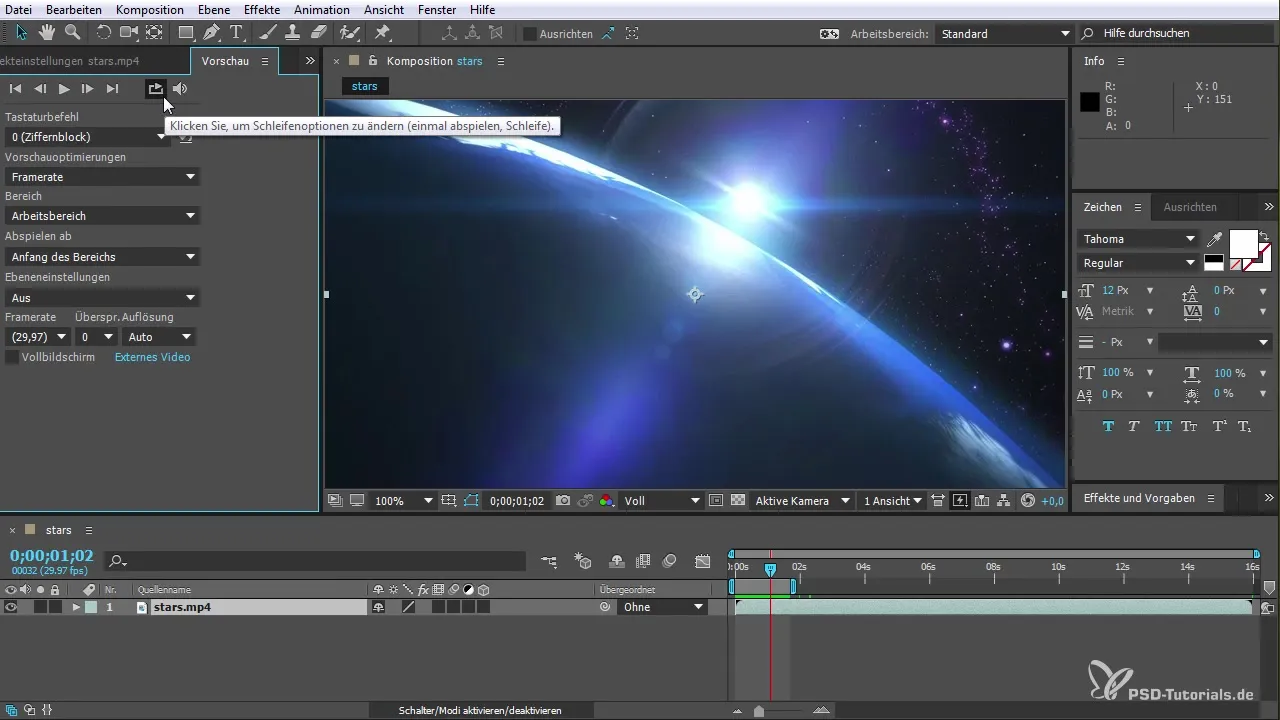Open the Tastaturbefehl 0 (Ziffernblock) dropdown
Viewport: 1280px width, 720px height.
86,137
